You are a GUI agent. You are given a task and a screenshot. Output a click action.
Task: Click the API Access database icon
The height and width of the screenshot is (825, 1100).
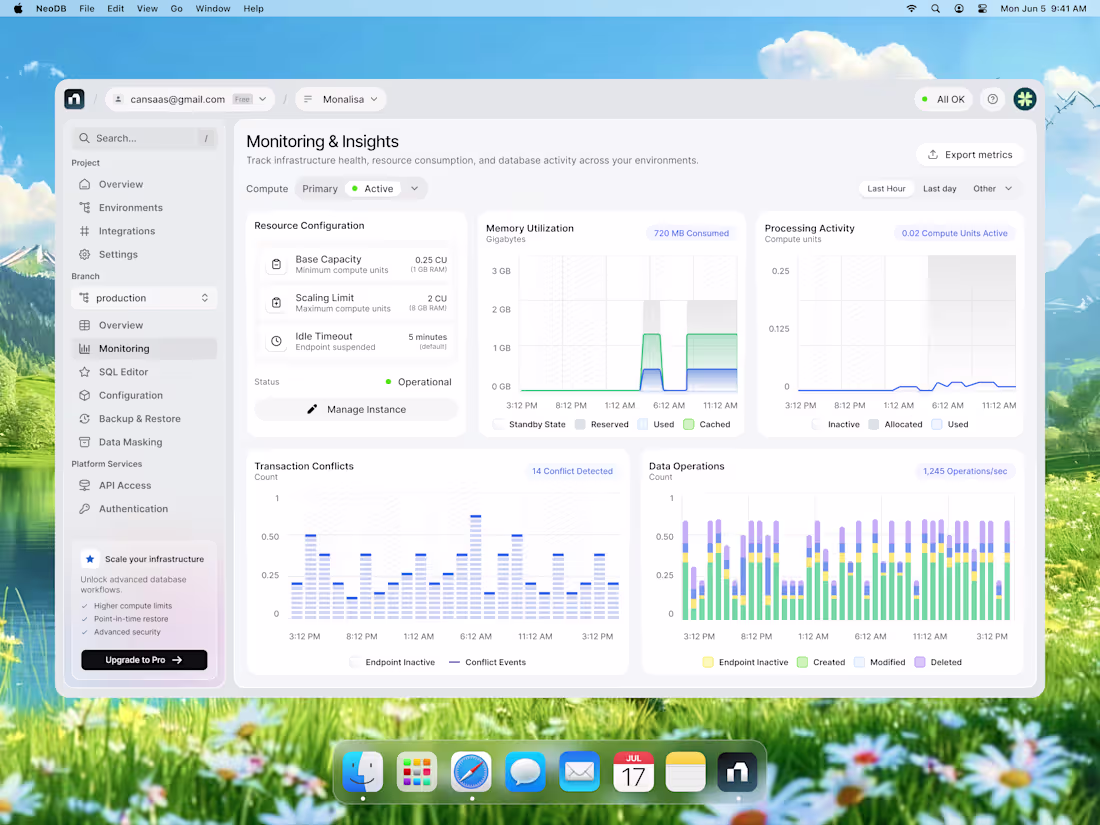coord(84,485)
